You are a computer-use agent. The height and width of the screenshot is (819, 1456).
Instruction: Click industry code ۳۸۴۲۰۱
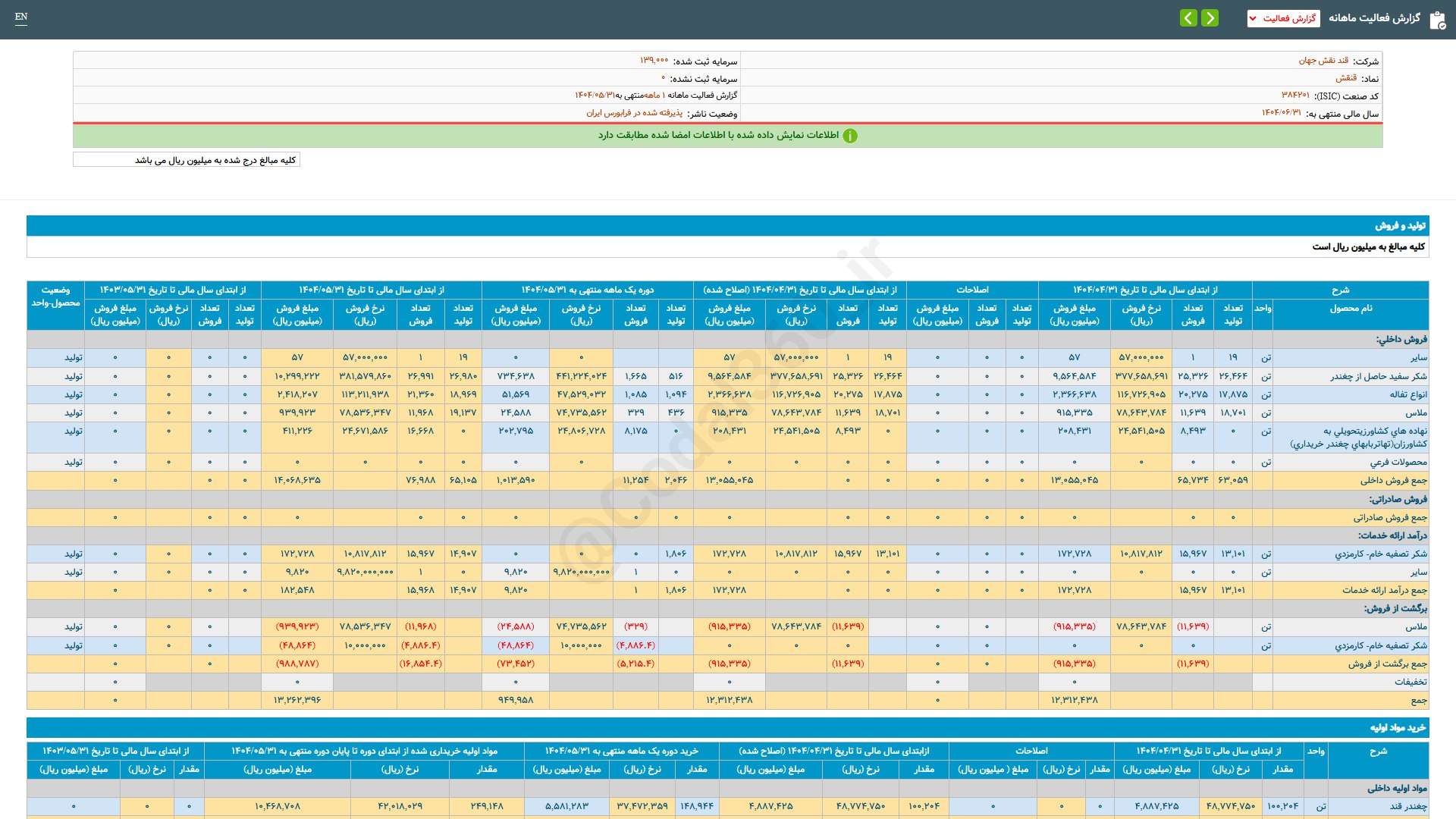coord(1295,96)
